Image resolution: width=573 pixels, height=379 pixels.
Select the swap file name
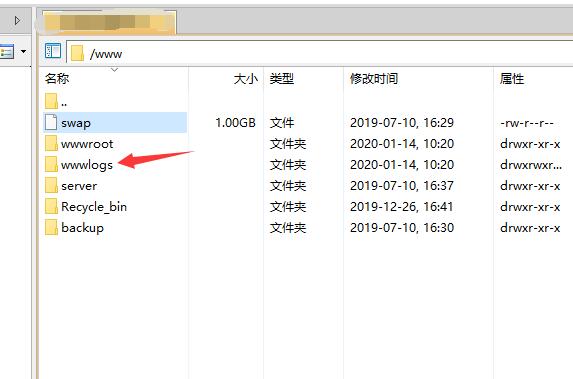[76, 123]
